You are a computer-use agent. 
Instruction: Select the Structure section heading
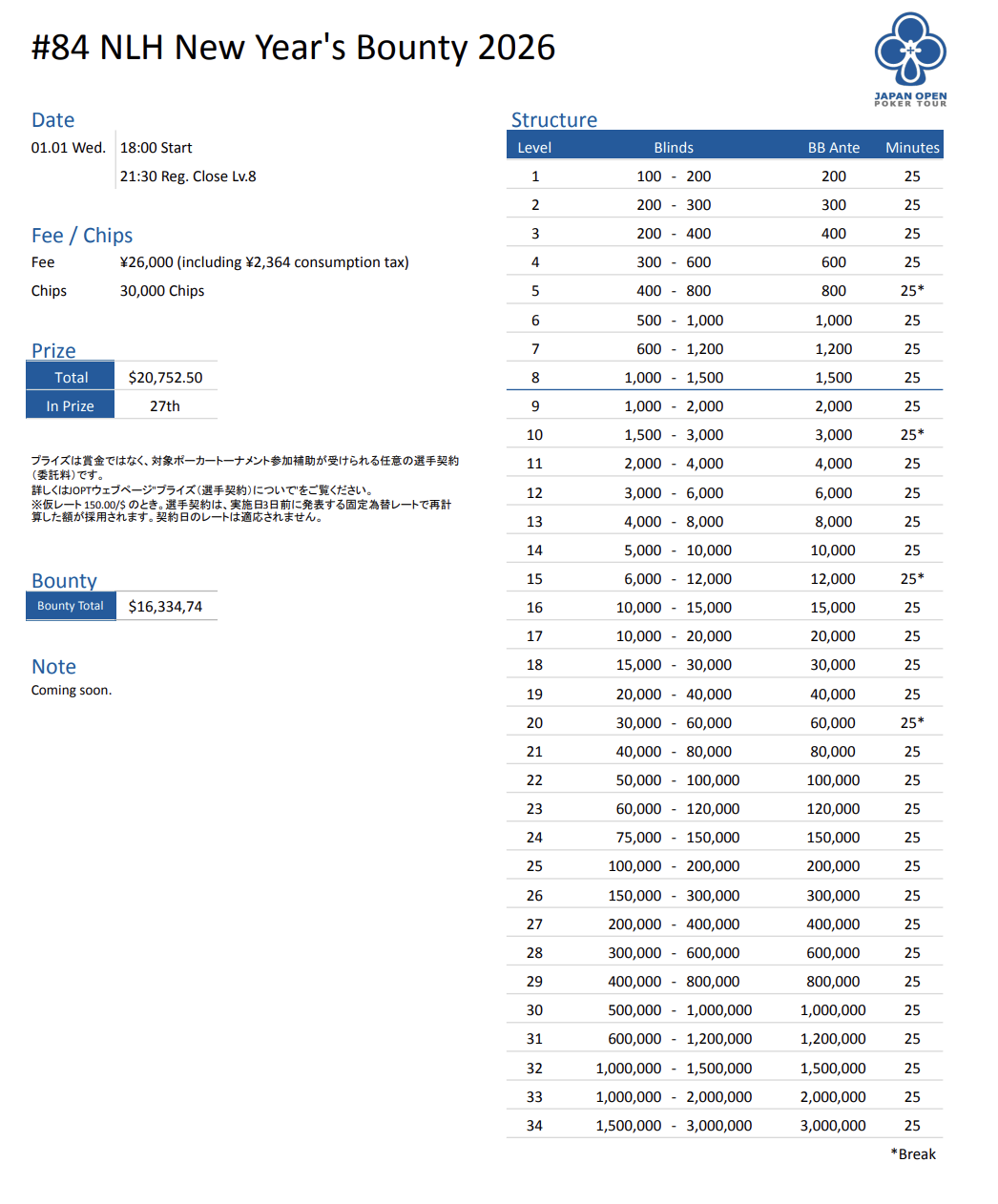553,120
